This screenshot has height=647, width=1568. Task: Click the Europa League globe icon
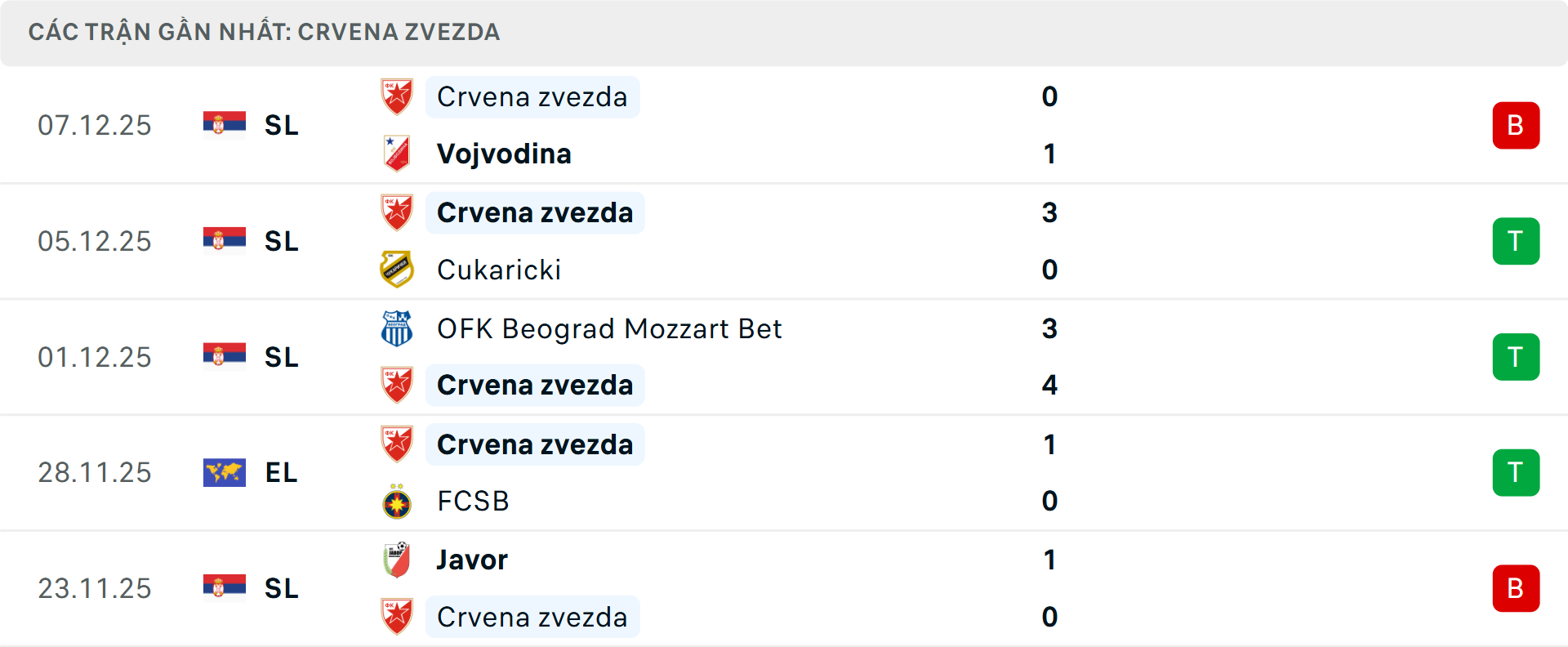[x=225, y=472]
